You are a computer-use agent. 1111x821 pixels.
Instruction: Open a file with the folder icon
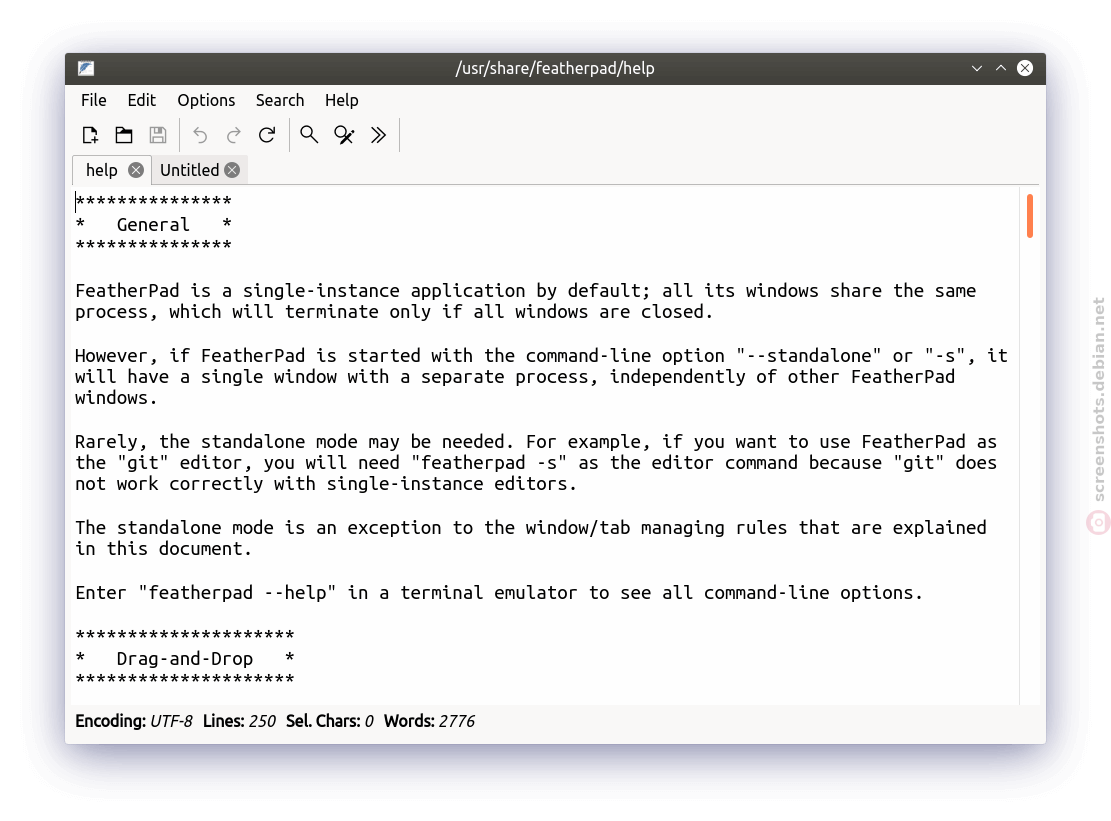pos(124,135)
